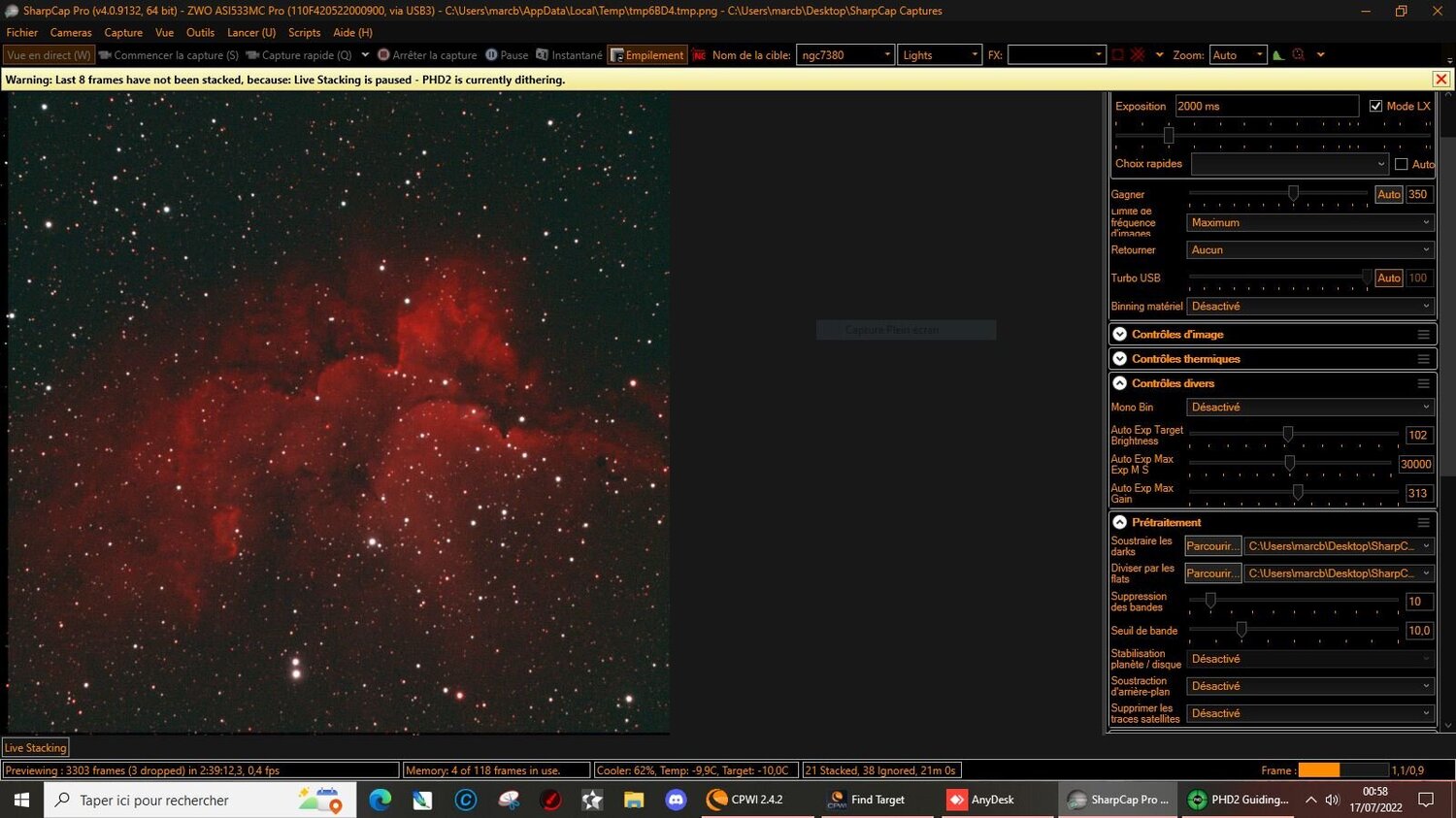This screenshot has width=1456, height=818.
Task: Click the red reticule overlay icon
Action: coord(1138,55)
